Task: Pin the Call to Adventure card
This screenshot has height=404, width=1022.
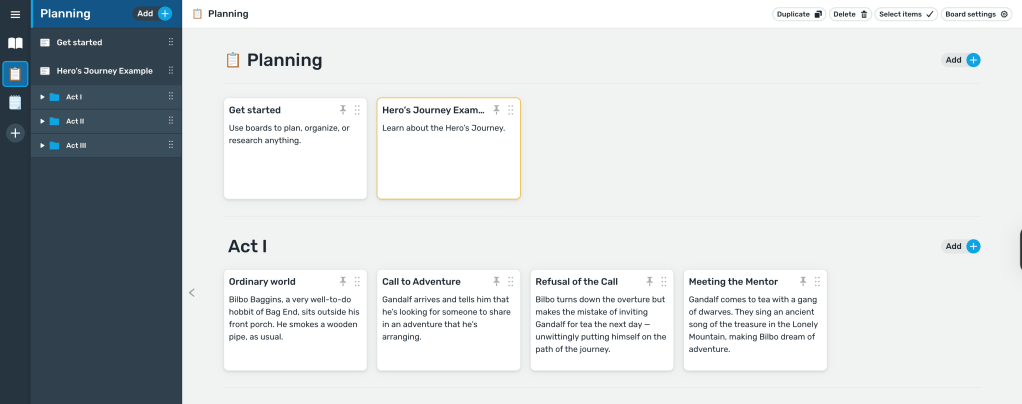Action: click(496, 282)
